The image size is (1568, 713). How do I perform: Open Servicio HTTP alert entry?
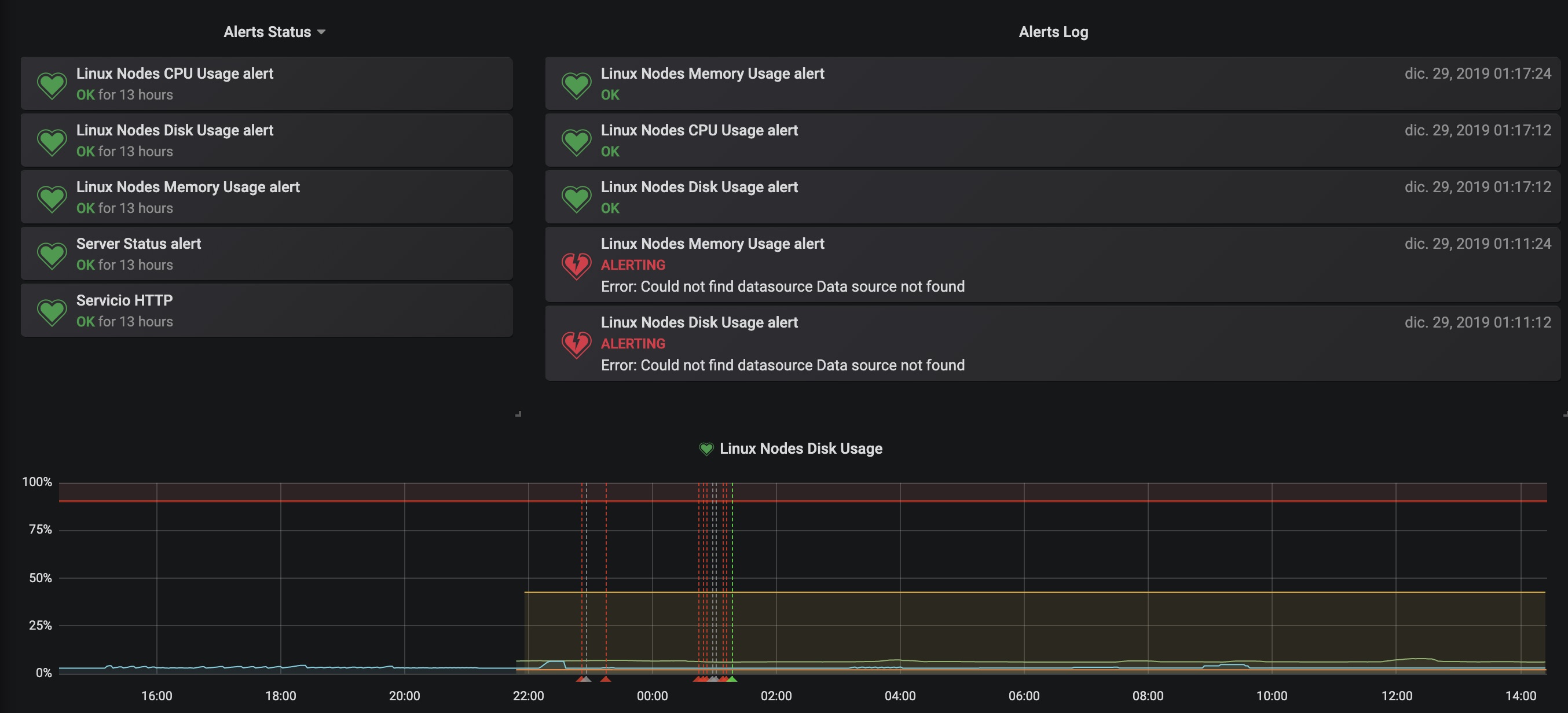[124, 300]
